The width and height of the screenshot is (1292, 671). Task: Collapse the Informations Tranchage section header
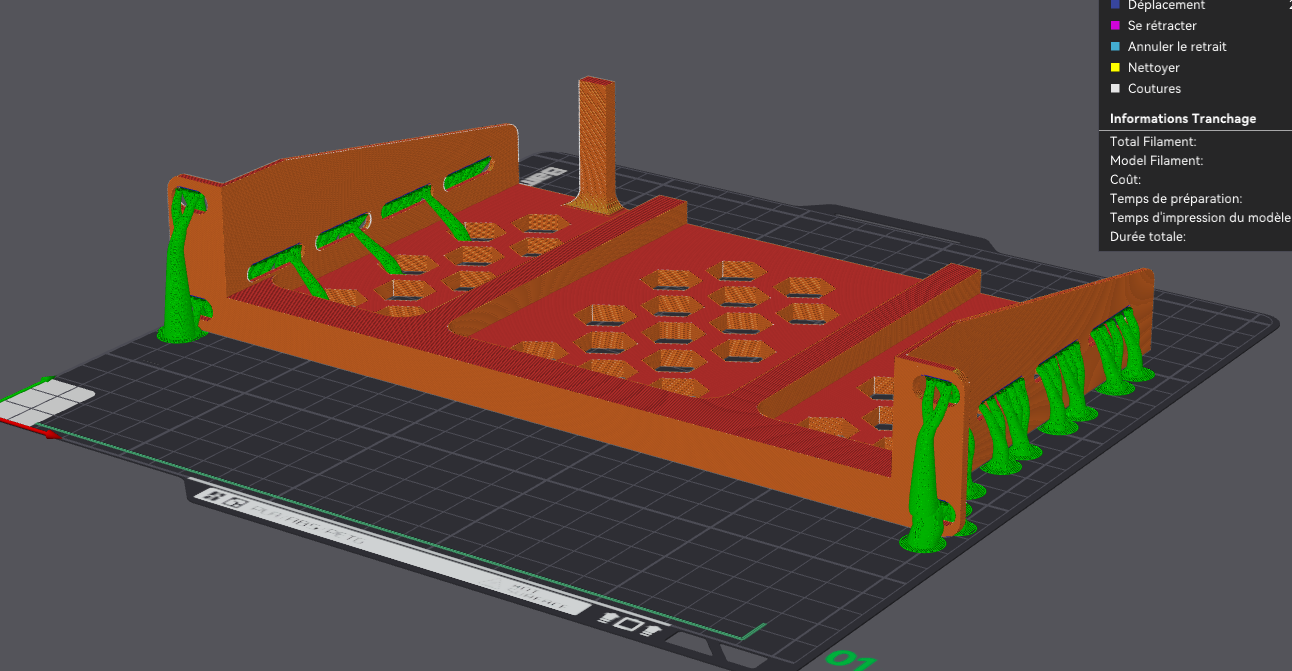[x=1183, y=119]
